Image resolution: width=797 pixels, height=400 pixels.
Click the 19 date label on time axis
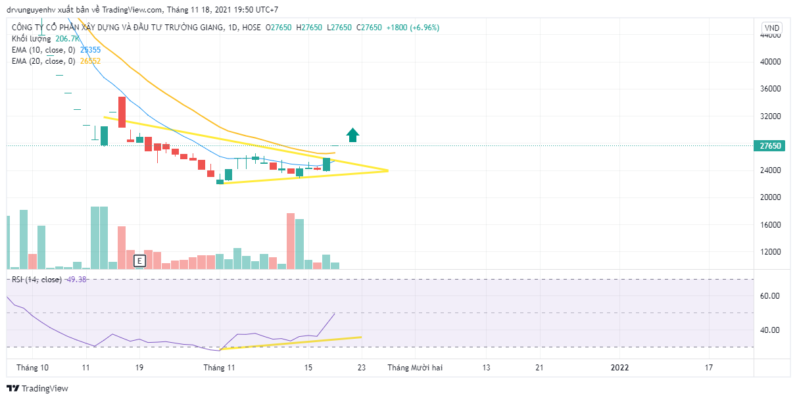coord(139,367)
